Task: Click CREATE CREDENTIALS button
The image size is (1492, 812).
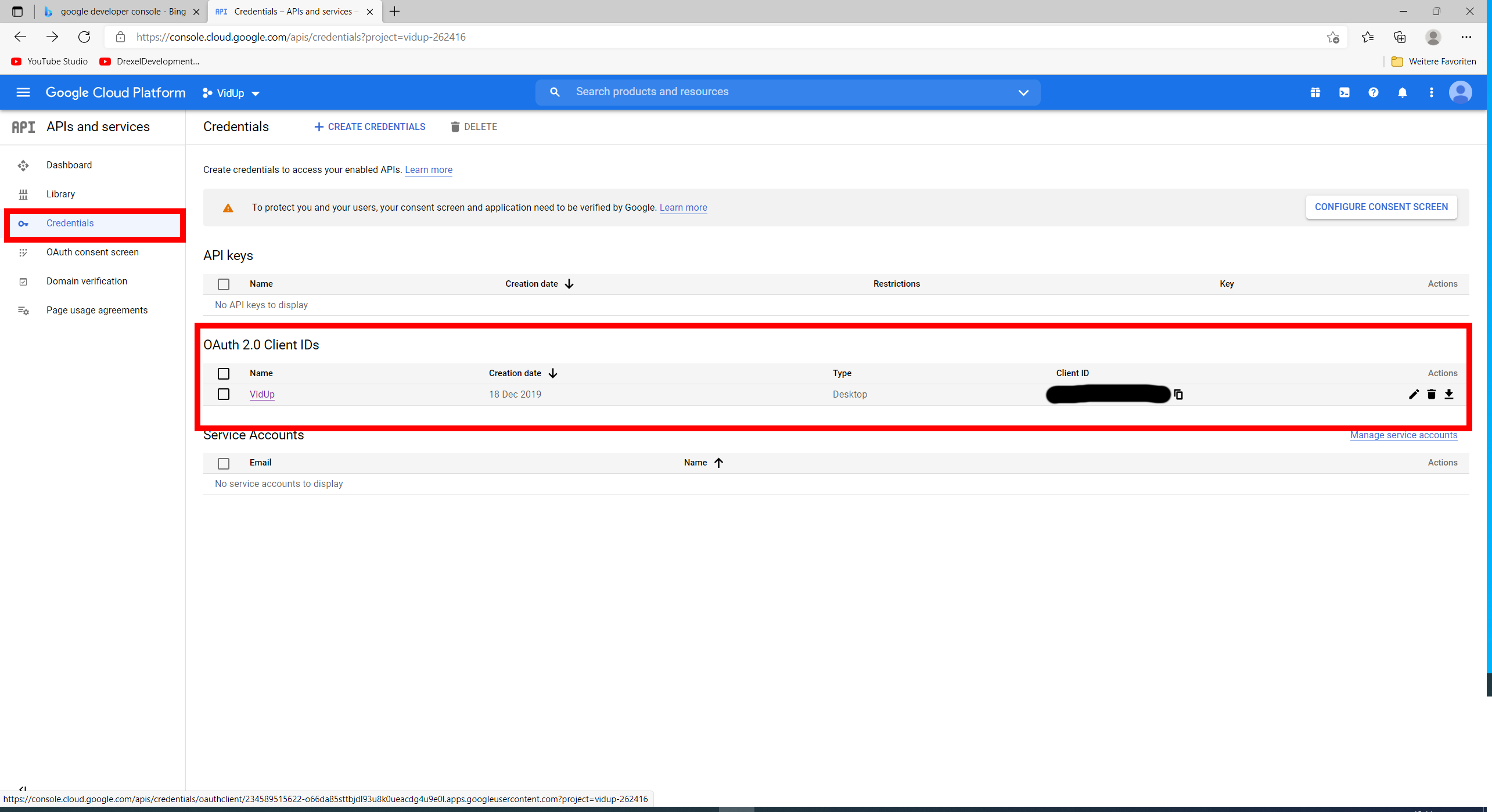Action: pyautogui.click(x=369, y=127)
